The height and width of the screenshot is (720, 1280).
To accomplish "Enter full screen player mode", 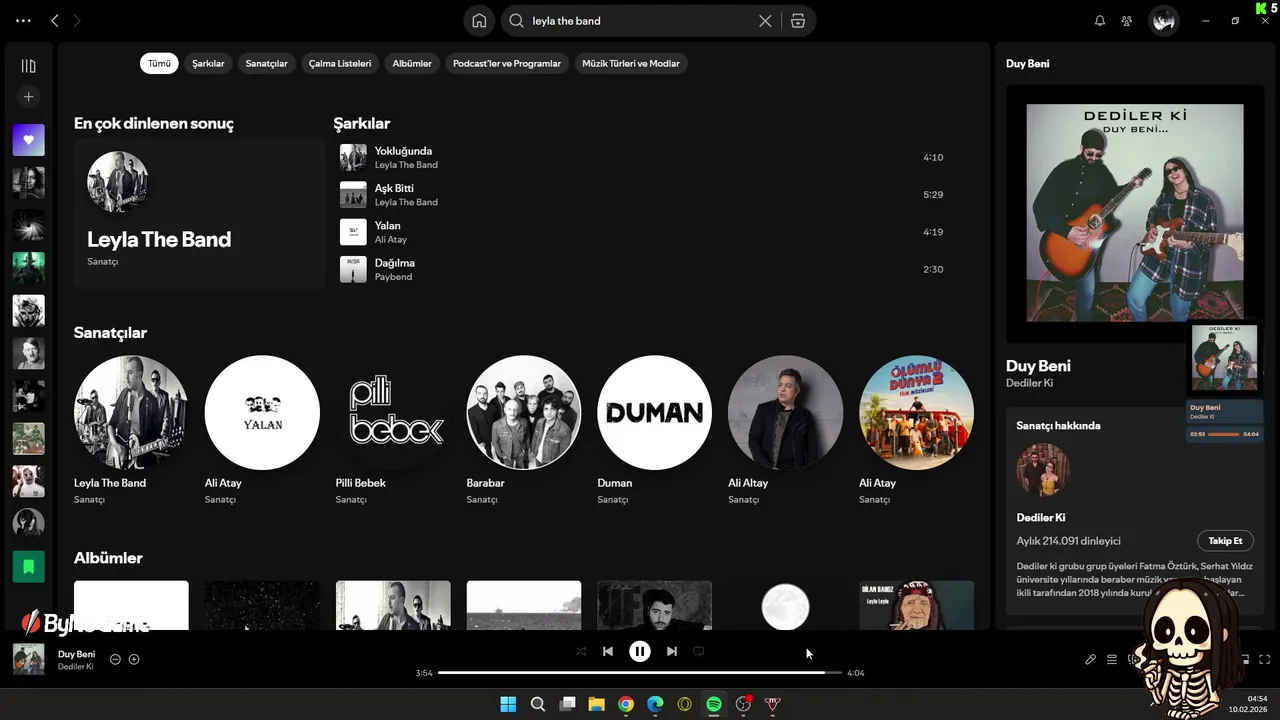I will [x=1265, y=659].
